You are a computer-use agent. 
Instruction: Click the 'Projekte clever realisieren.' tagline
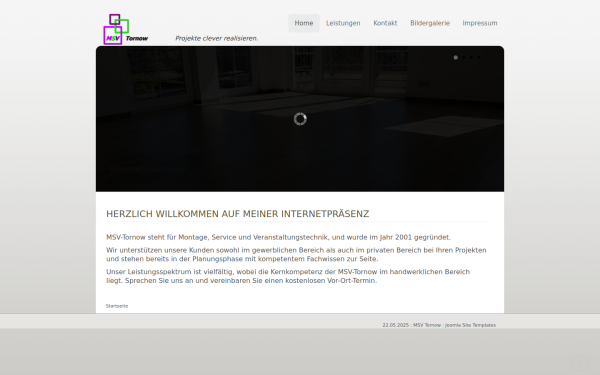[x=217, y=38]
